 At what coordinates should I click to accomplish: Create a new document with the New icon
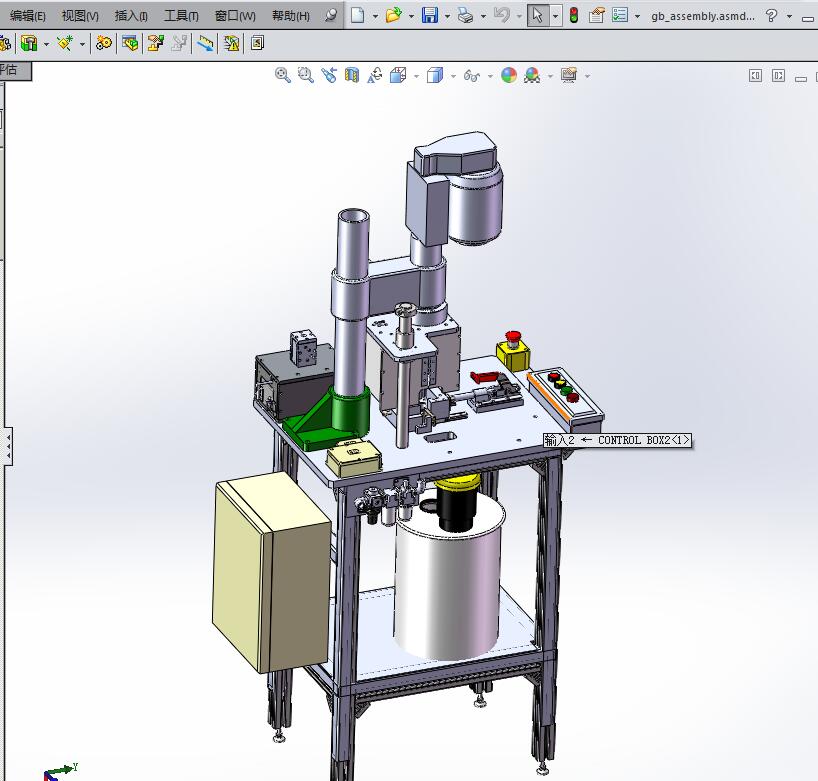[356, 15]
